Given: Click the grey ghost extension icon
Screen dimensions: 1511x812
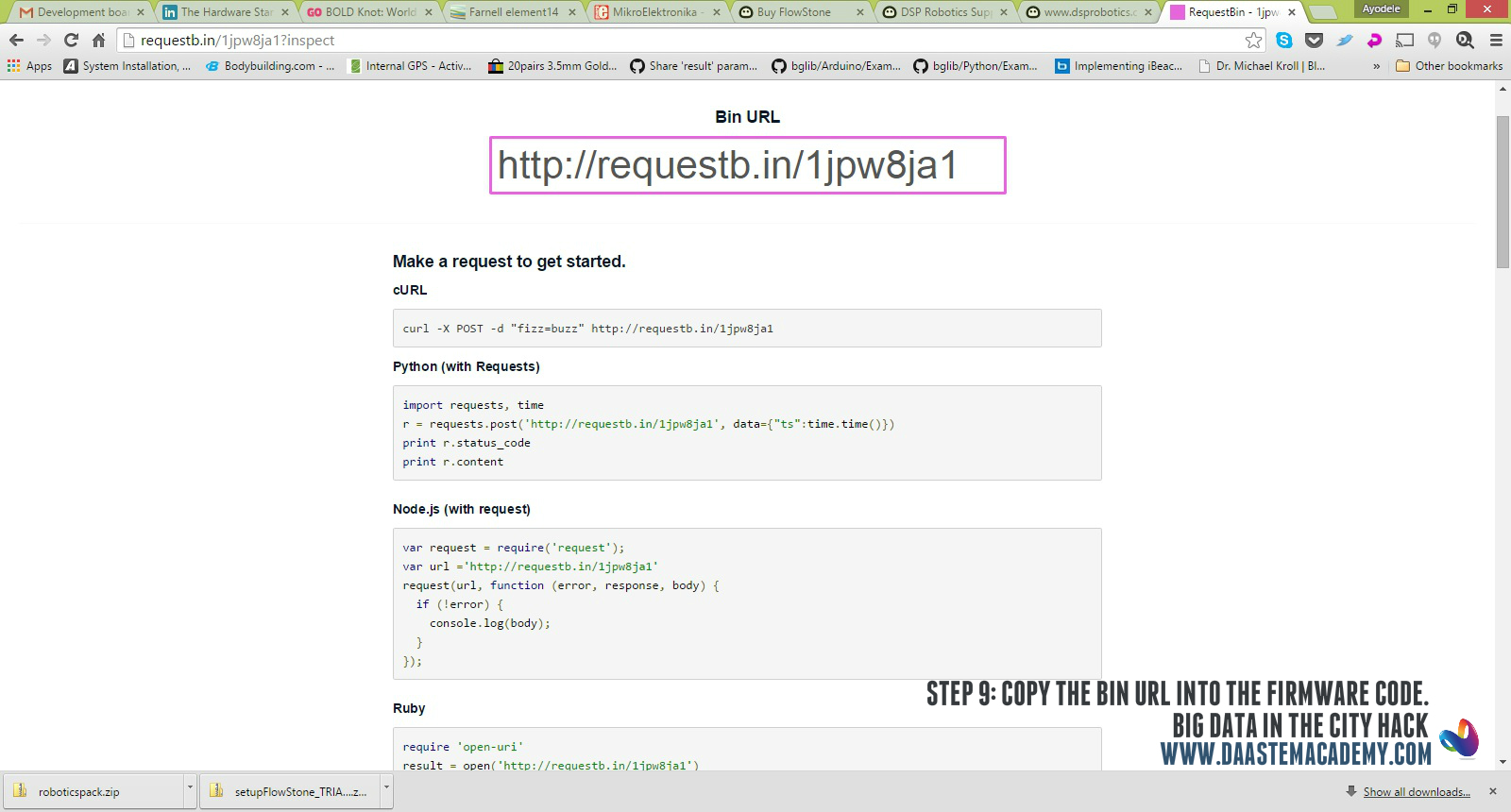Looking at the screenshot, I should [1435, 41].
